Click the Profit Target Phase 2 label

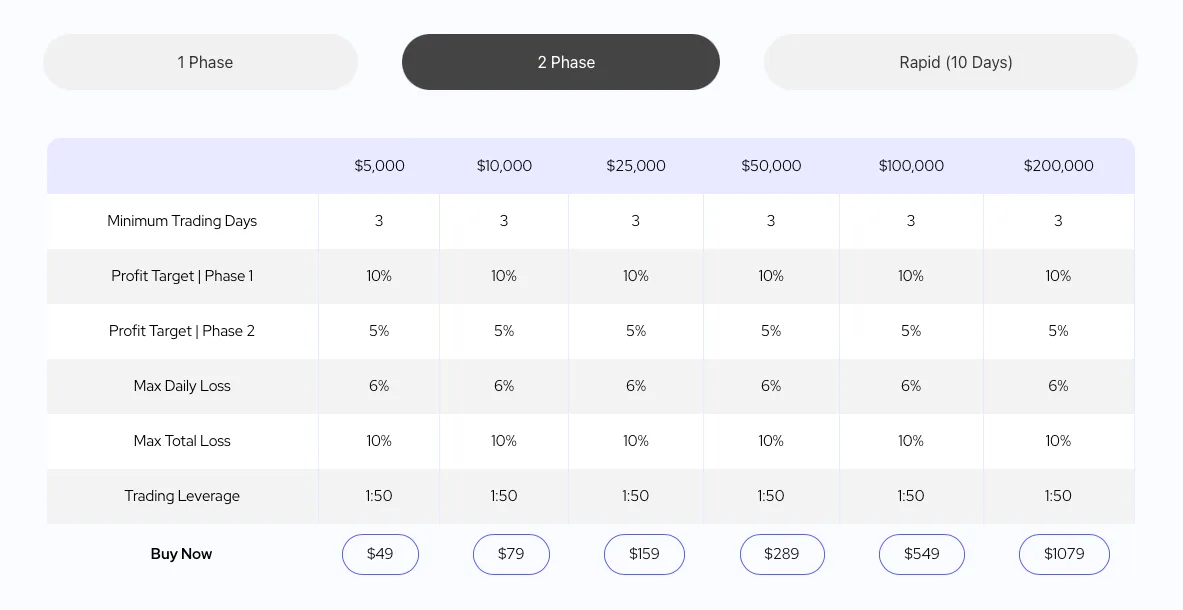point(182,331)
